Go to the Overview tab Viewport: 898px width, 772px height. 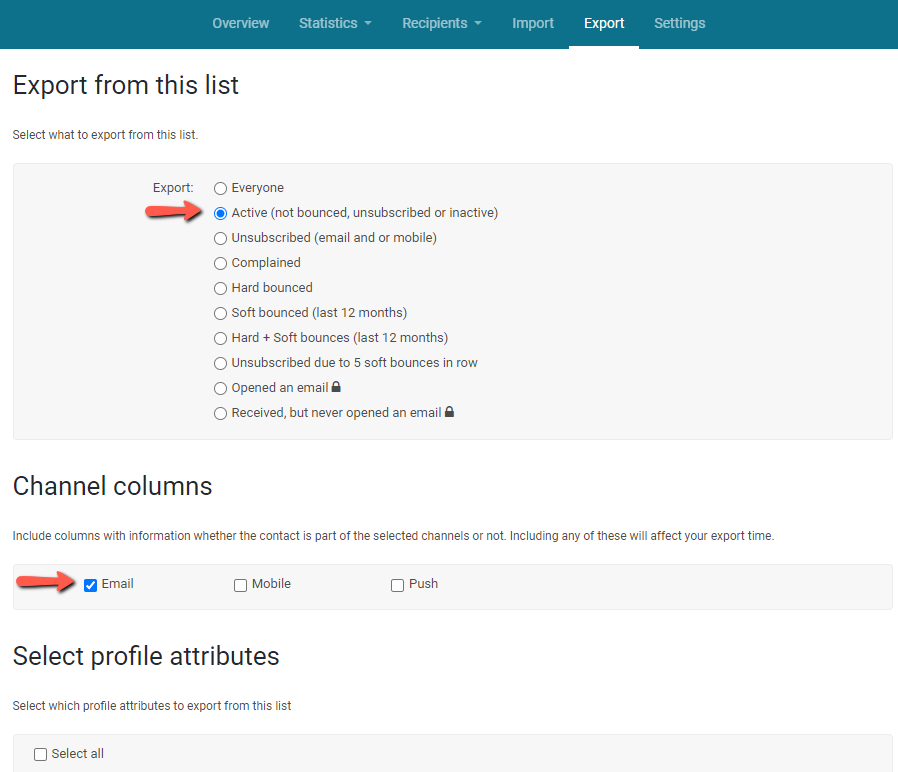pyautogui.click(x=240, y=23)
